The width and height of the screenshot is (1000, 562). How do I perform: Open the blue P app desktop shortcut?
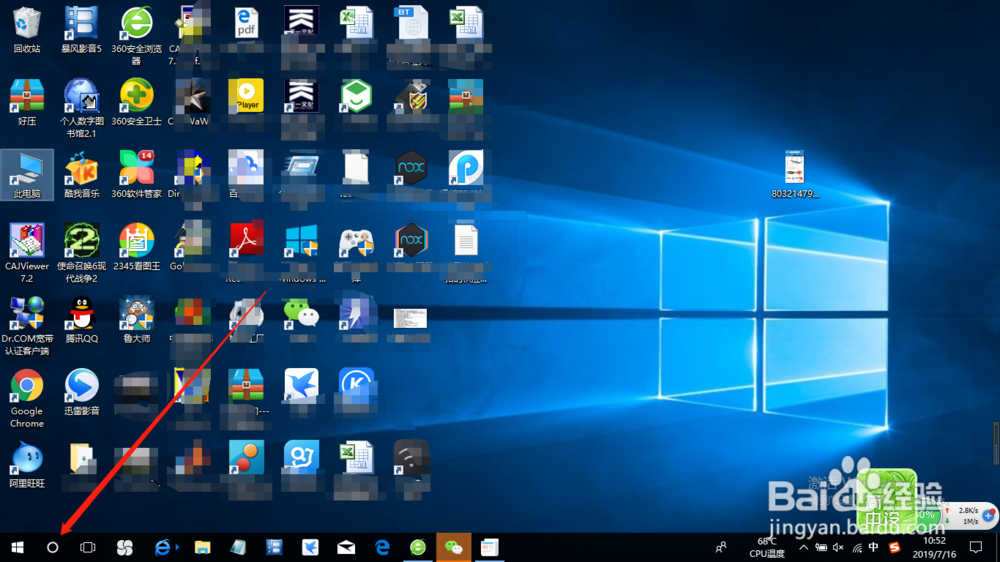[466, 168]
